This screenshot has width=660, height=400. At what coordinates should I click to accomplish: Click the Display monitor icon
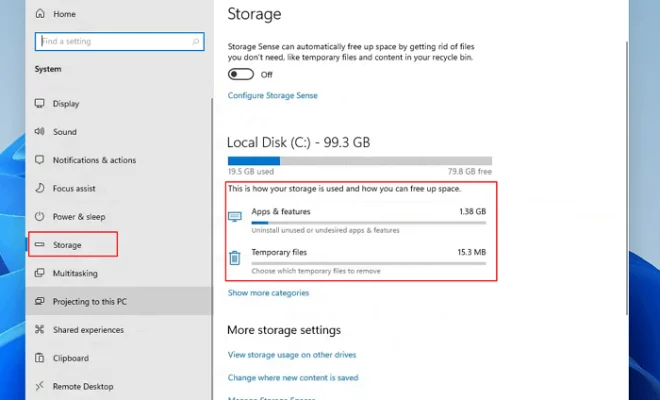[40, 104]
